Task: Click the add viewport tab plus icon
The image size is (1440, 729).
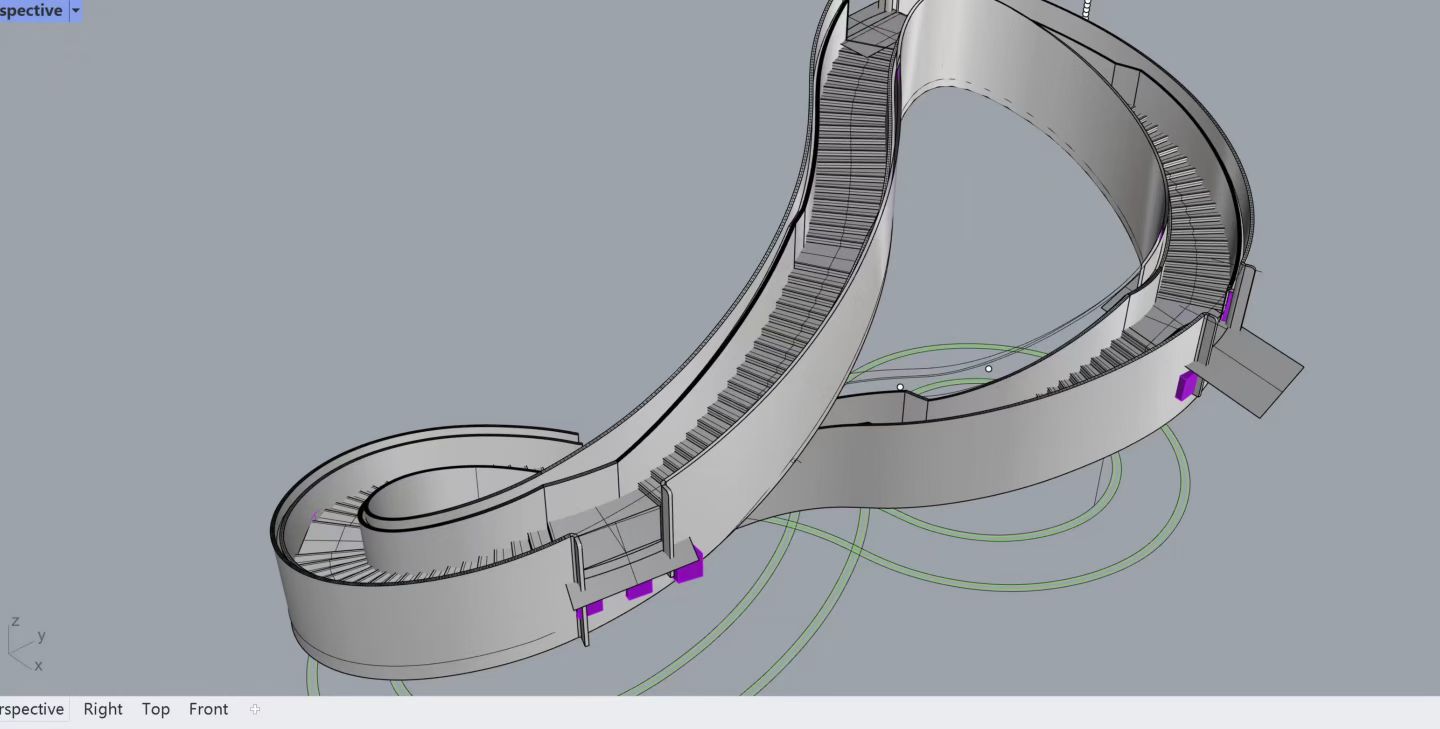Action: (255, 709)
